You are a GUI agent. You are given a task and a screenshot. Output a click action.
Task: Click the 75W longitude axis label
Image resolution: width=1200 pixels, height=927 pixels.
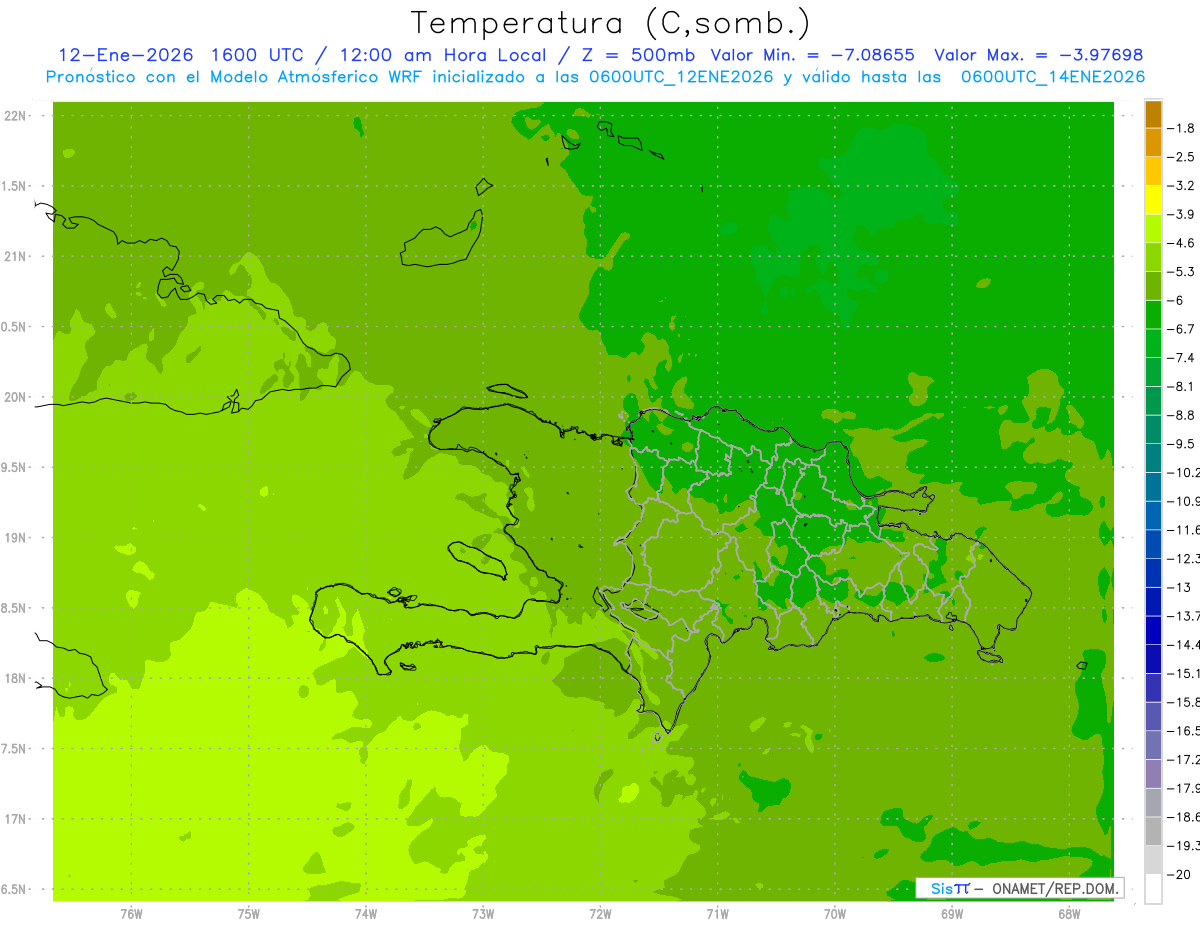pos(248,914)
